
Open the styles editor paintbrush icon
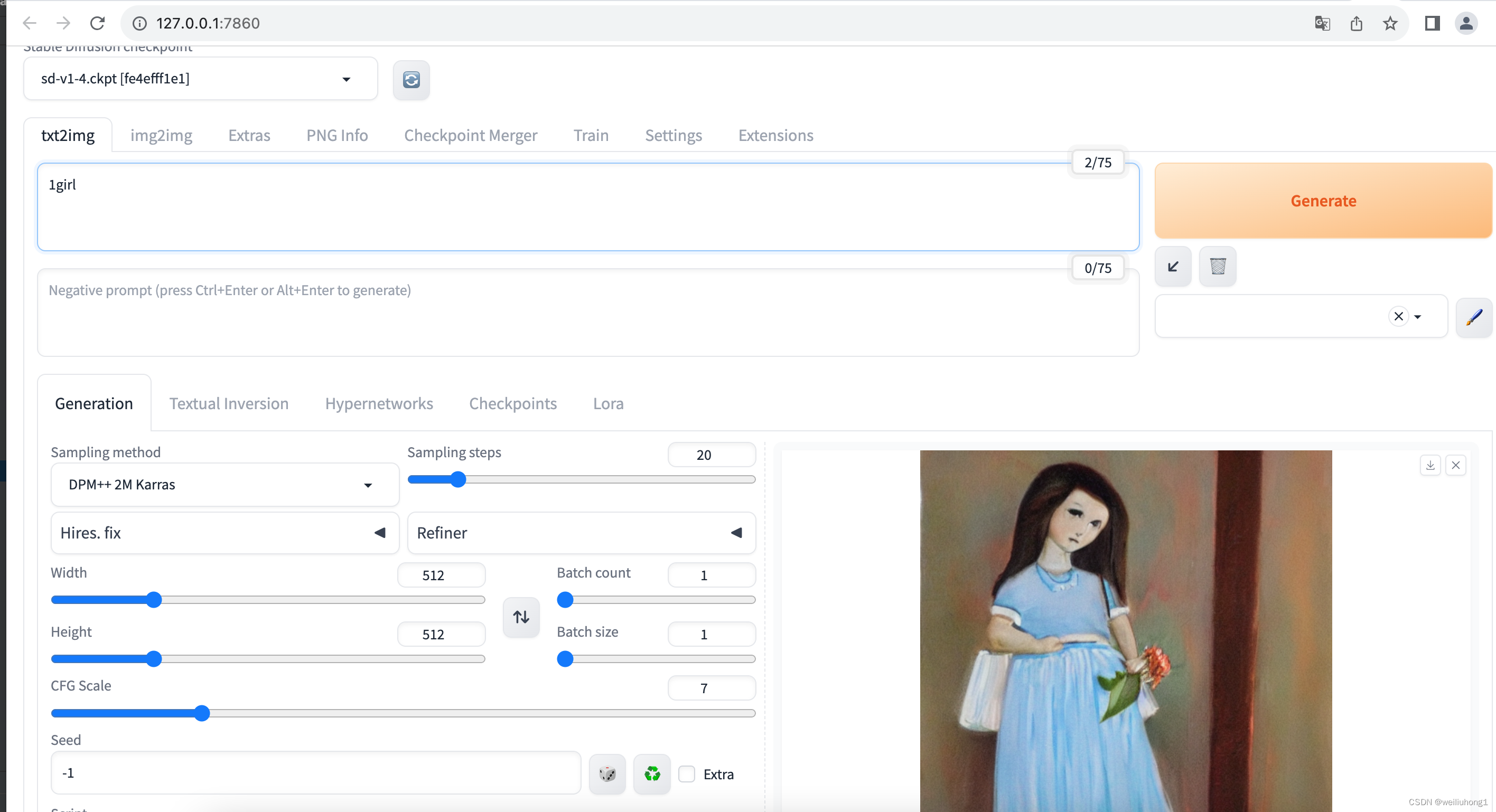[1474, 317]
